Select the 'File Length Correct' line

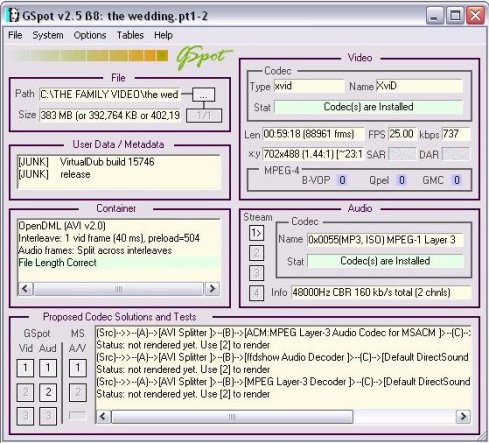click(119, 263)
